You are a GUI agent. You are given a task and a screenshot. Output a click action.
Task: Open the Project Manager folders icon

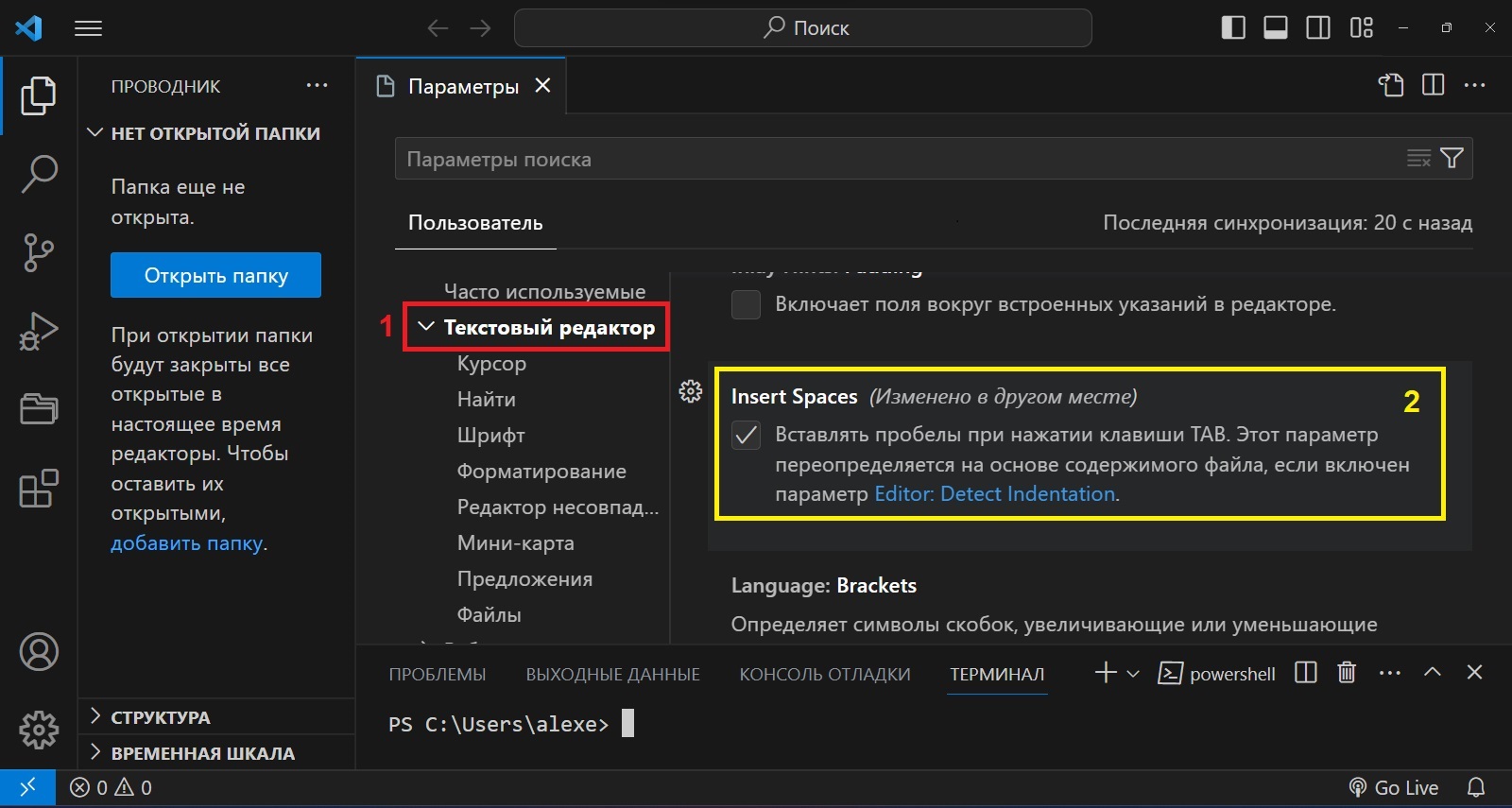pos(39,409)
